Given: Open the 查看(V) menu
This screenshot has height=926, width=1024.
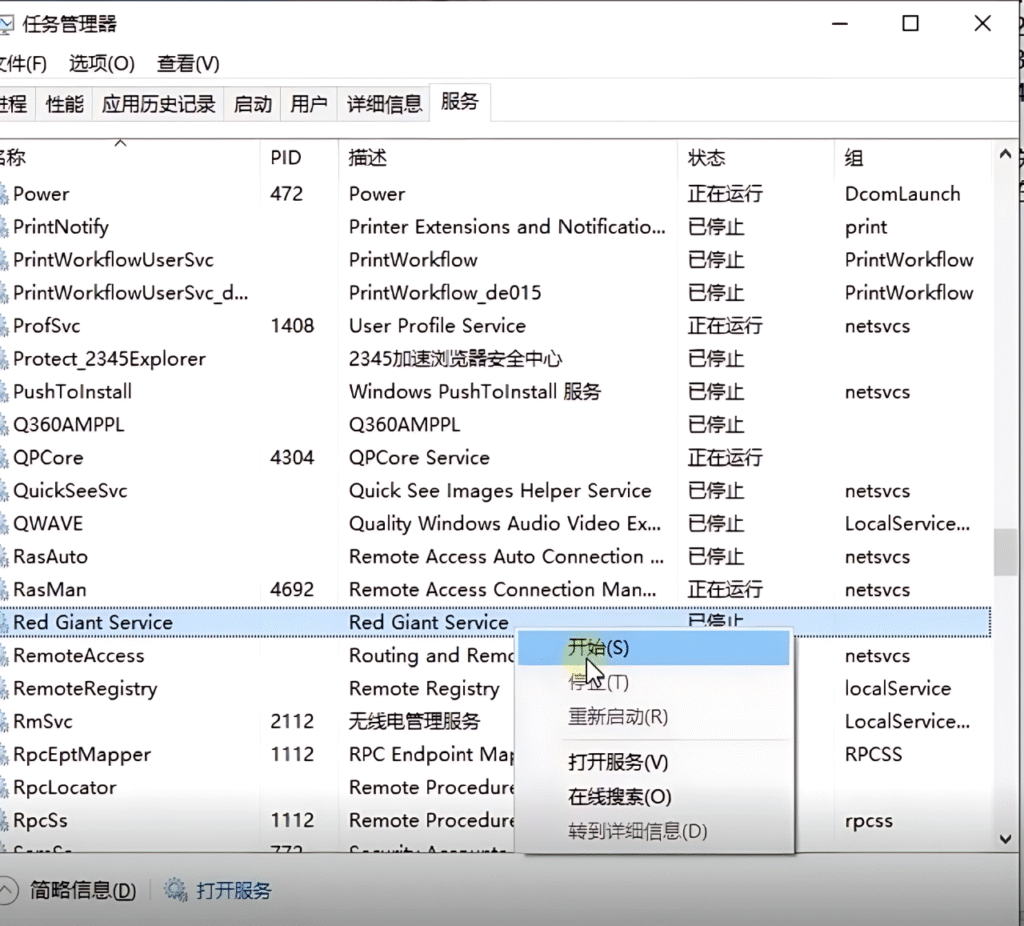Looking at the screenshot, I should coord(188,63).
